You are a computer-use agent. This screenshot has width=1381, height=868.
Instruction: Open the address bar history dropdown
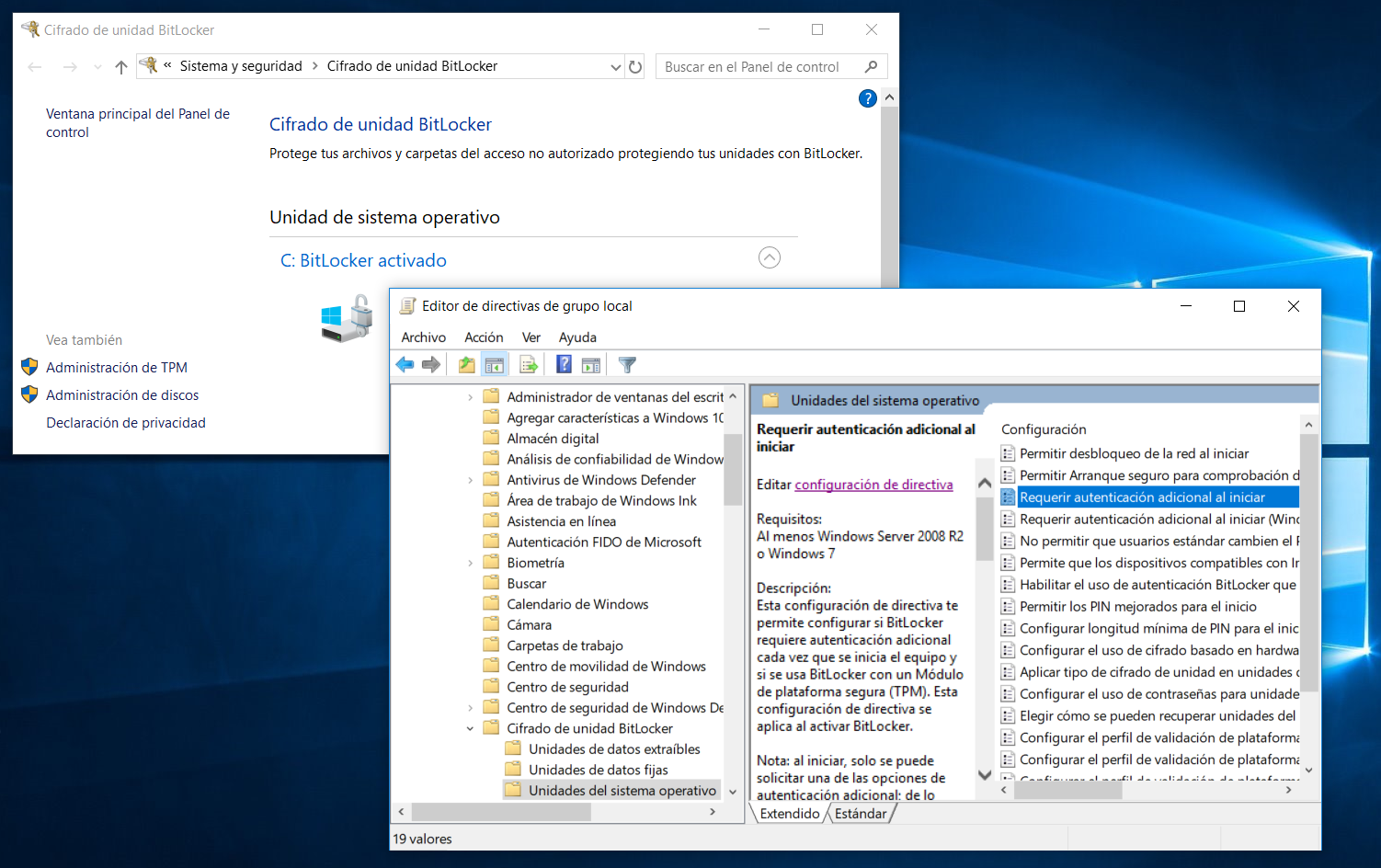615,65
